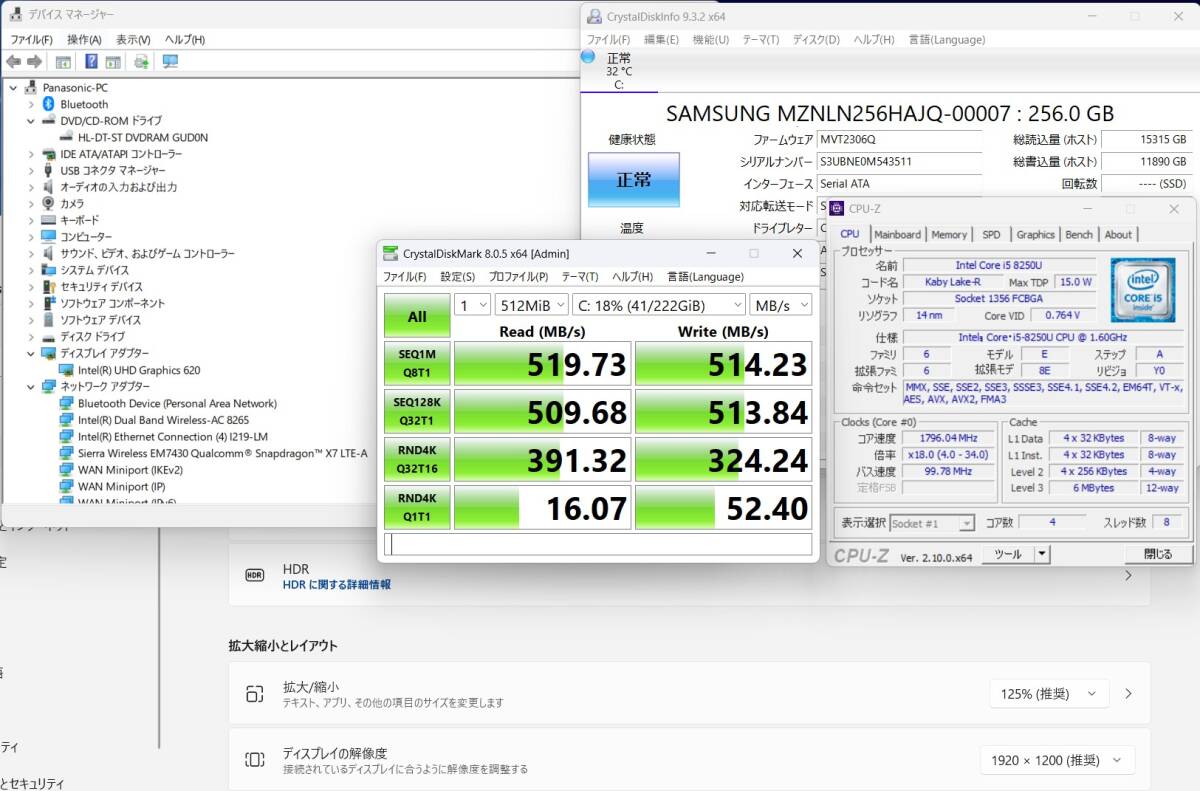The width and height of the screenshot is (1200, 791).
Task: Click the Intel Core i5 logo in CPU-Z
Action: click(1142, 290)
